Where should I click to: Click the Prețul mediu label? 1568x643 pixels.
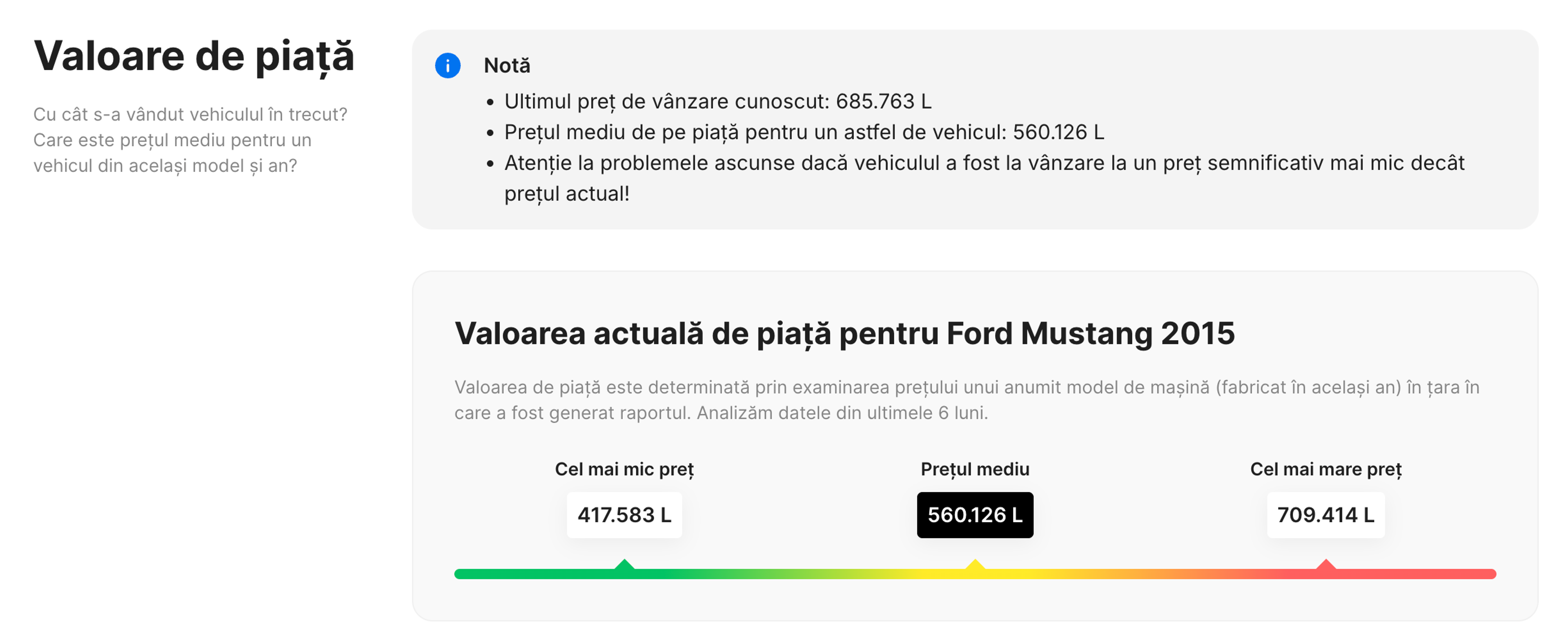tap(974, 469)
